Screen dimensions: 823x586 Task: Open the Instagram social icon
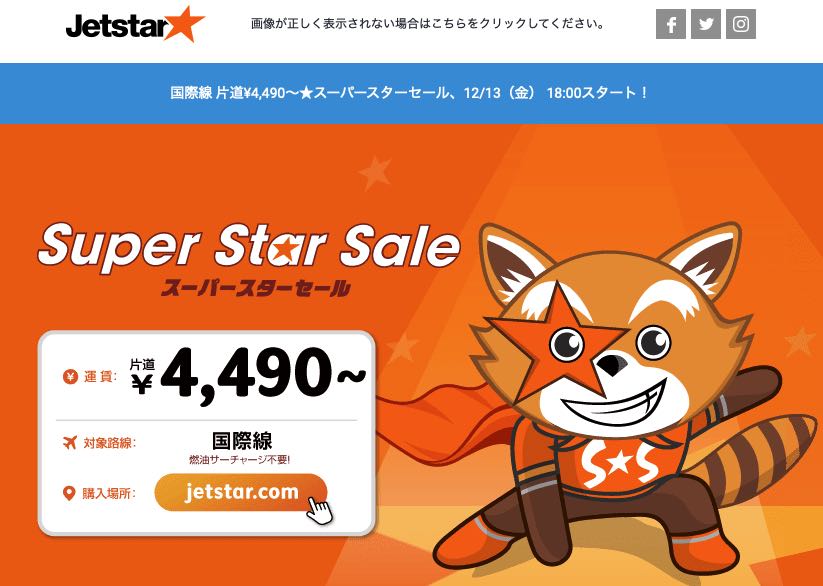(741, 24)
